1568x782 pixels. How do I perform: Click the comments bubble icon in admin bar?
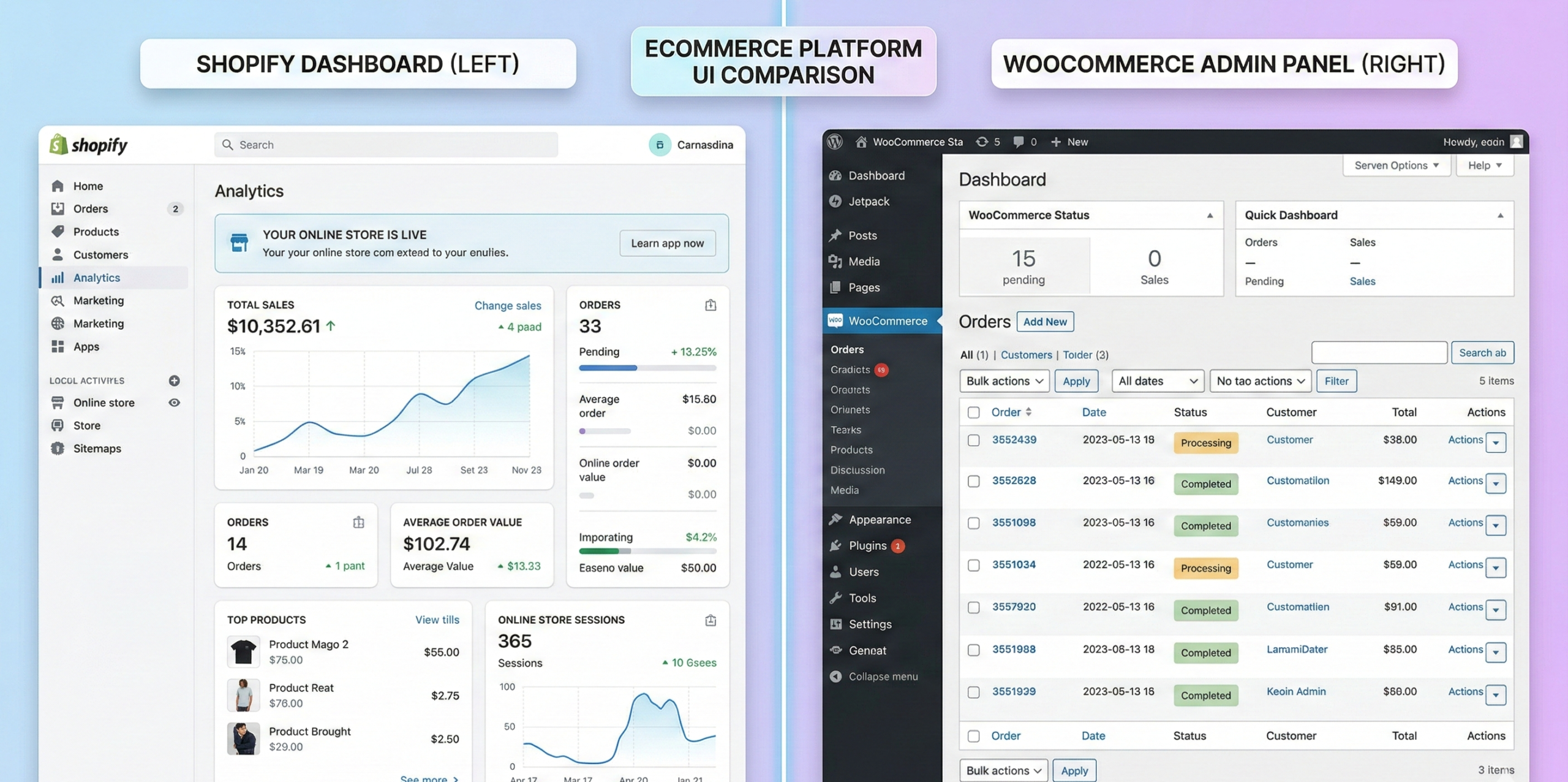(x=1018, y=142)
